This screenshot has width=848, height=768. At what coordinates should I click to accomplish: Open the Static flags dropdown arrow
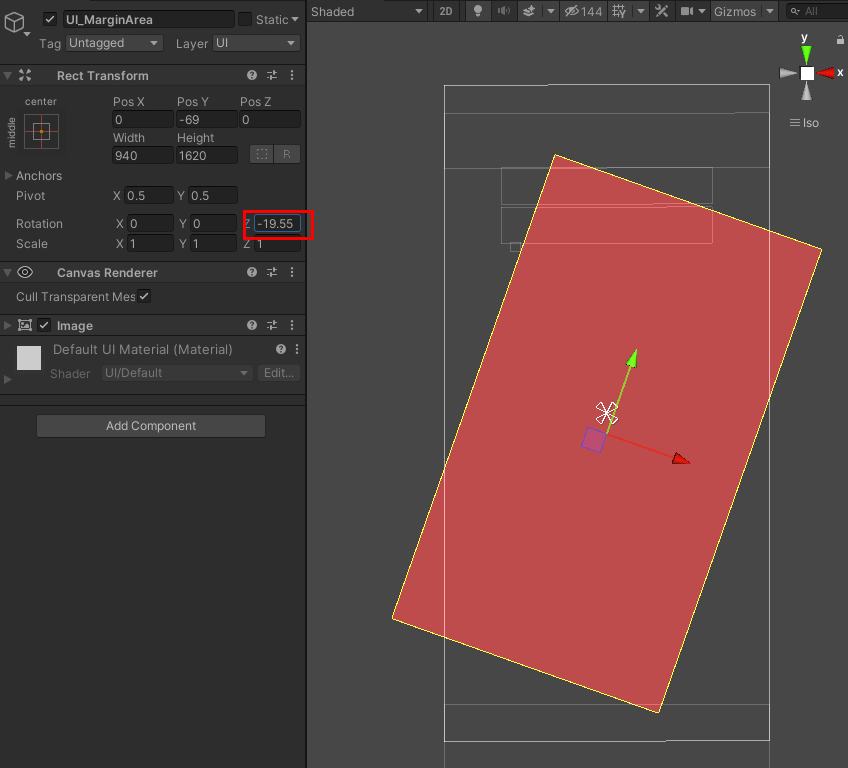click(x=295, y=19)
